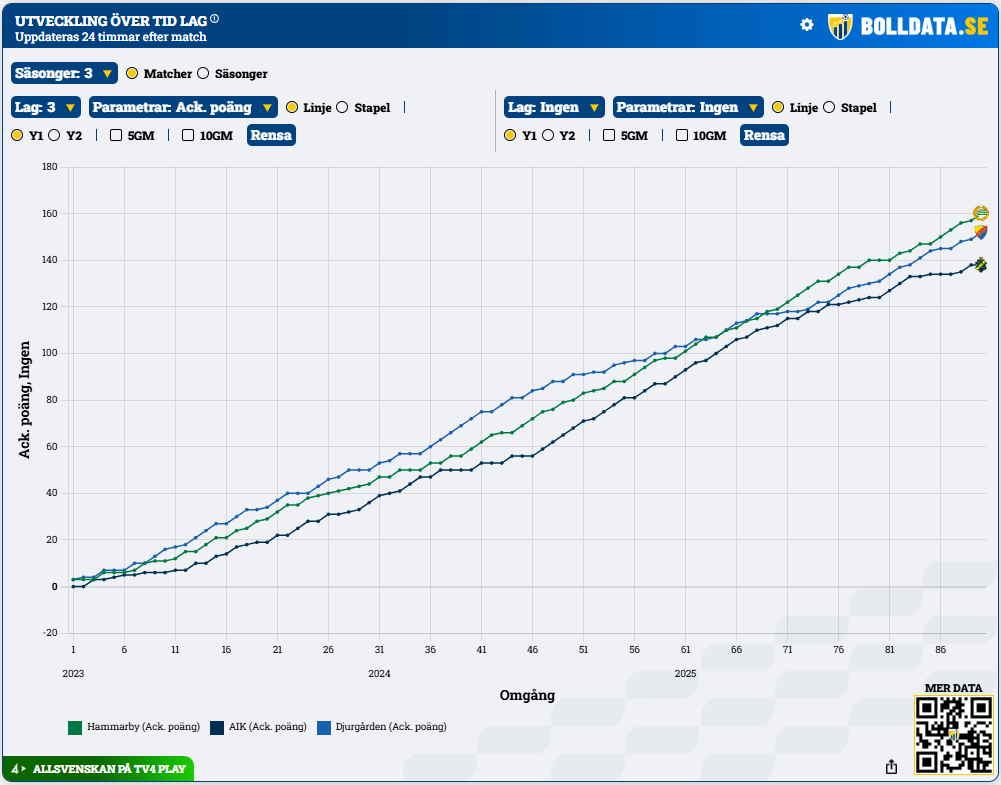Open the Parametrar: Ack. poäng dropdown
The image size is (1001, 785).
pyautogui.click(x=184, y=107)
